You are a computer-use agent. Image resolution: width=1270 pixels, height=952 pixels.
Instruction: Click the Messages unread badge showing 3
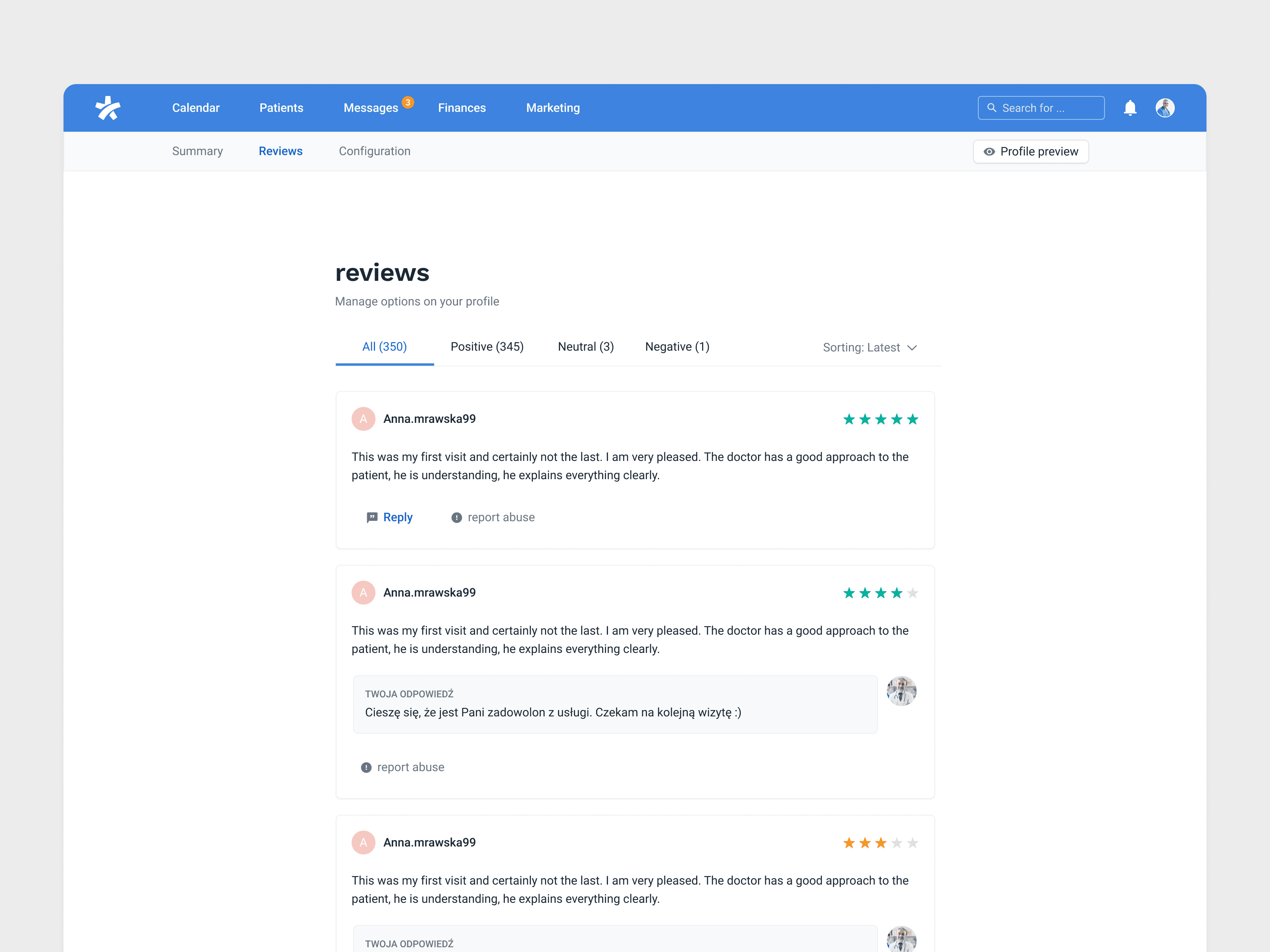(408, 102)
